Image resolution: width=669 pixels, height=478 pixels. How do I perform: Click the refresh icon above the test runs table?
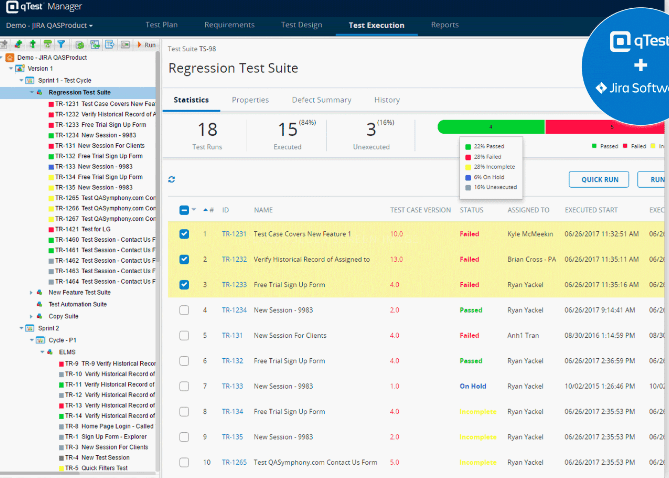(172, 180)
